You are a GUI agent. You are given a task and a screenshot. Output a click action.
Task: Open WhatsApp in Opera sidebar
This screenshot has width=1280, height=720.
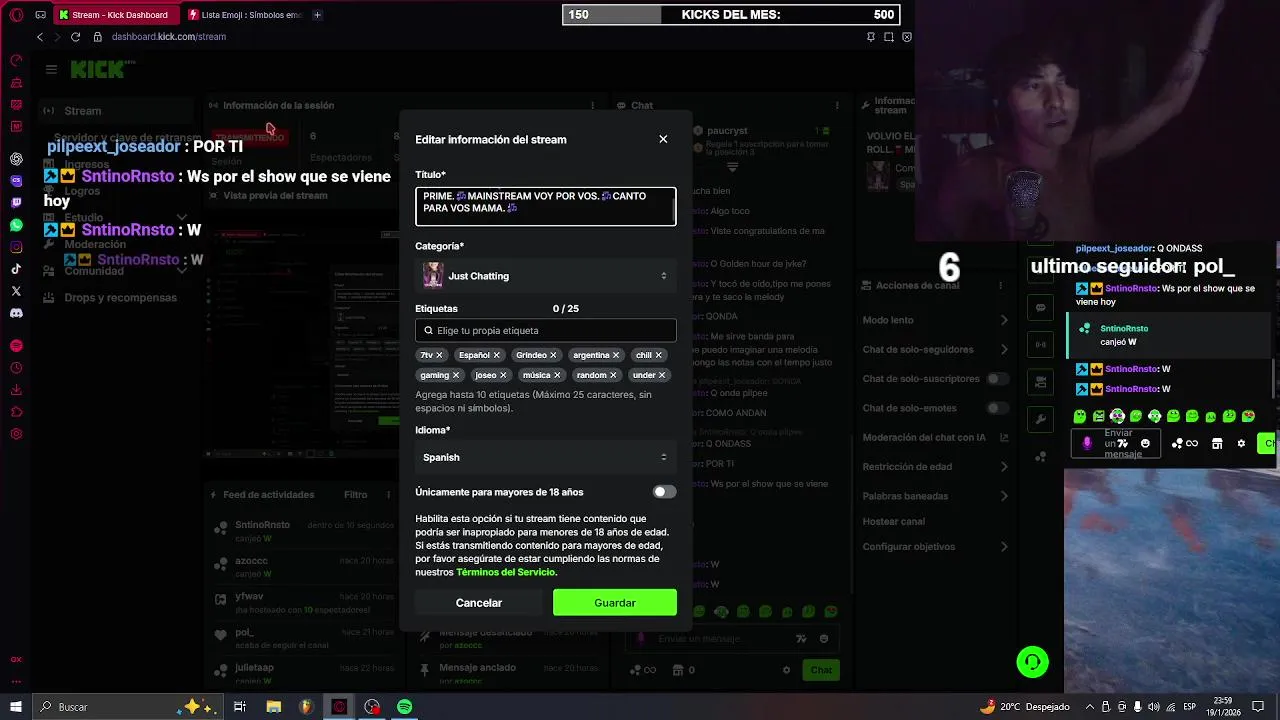[16, 224]
